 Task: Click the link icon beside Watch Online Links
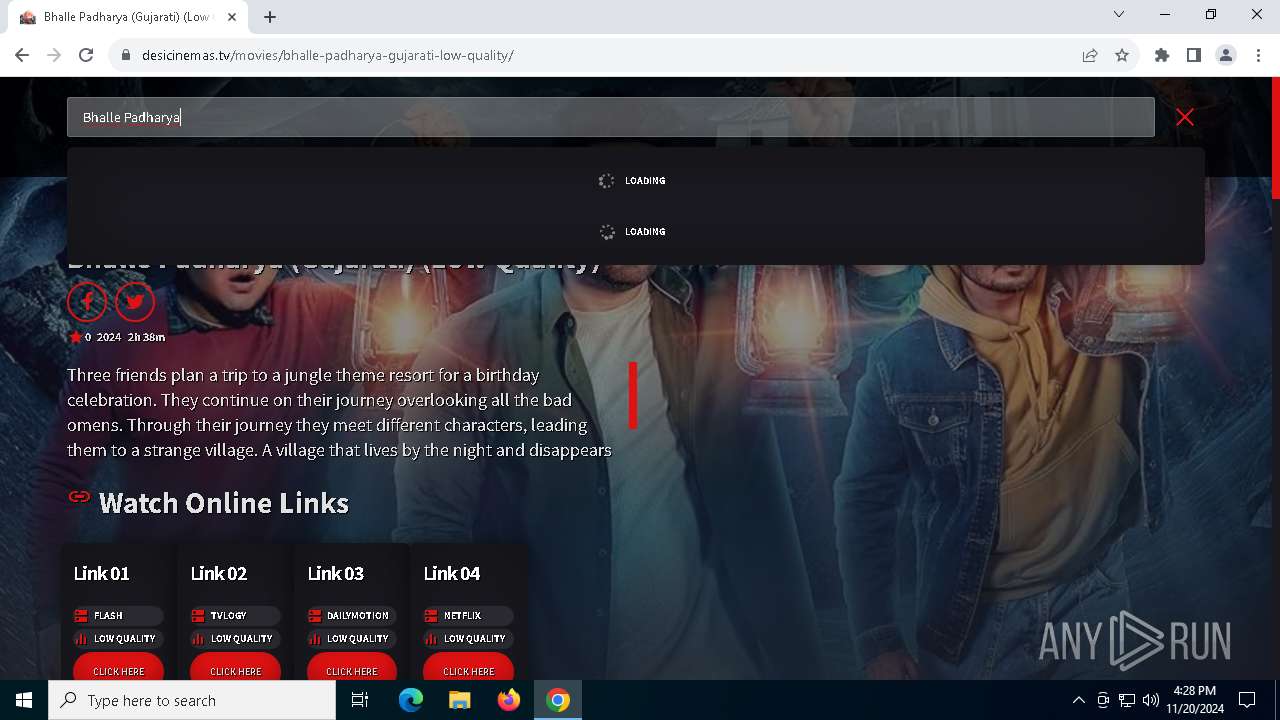[79, 496]
